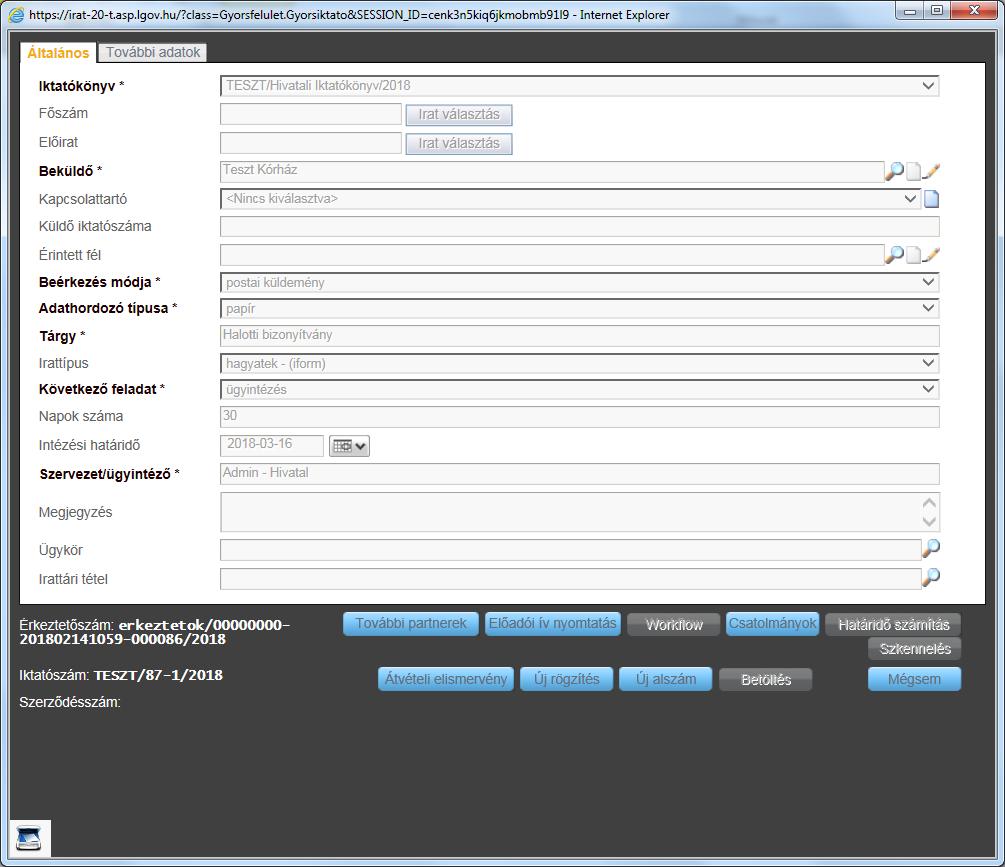Start Új rögzítés
Viewport: 1005px width, 867px height.
coord(567,679)
